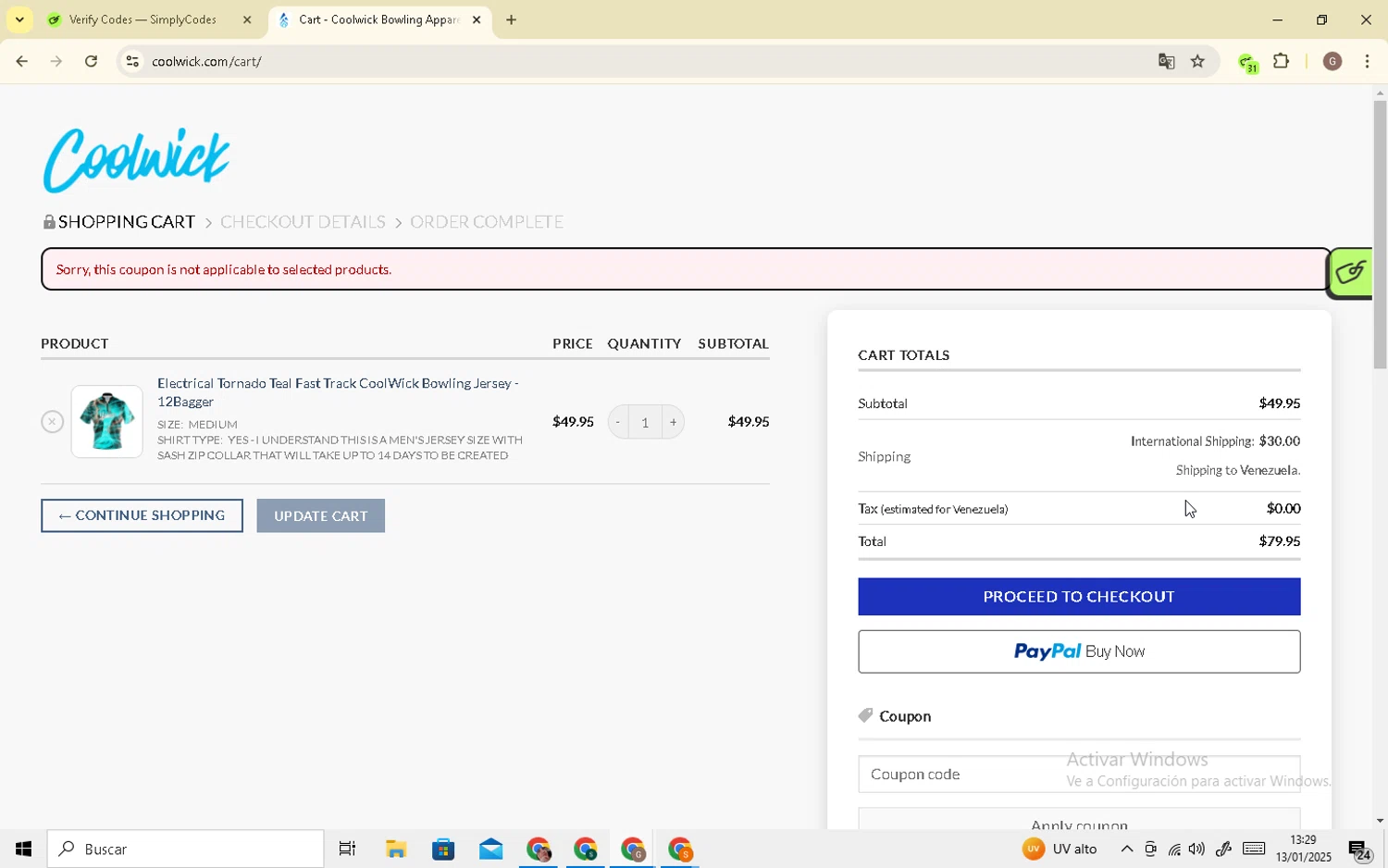The image size is (1388, 868).
Task: Open the network status tray icon
Action: pos(1174,849)
